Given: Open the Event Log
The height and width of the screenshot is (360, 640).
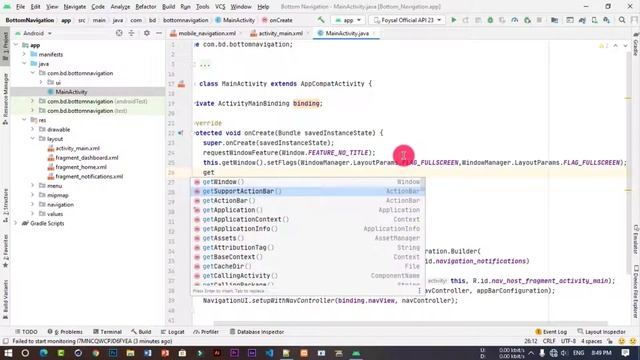Looking at the screenshot, I should point(551,332).
